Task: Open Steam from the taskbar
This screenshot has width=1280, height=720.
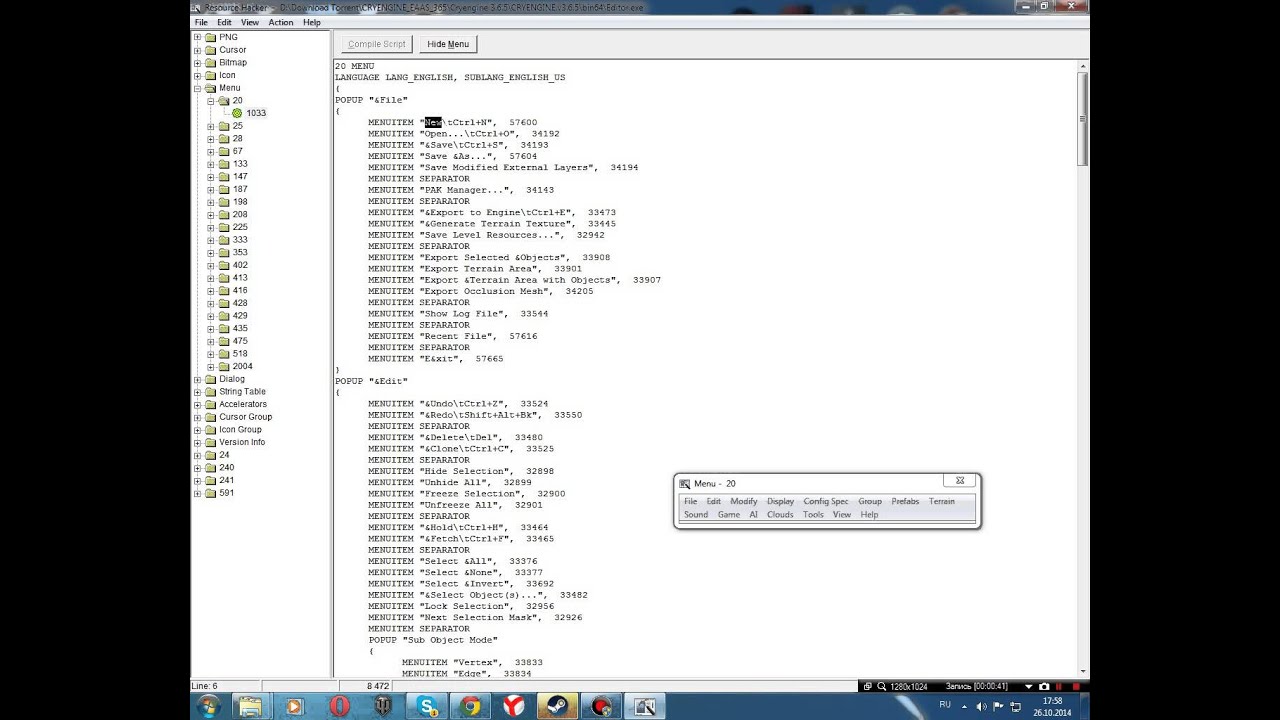Action: pos(557,706)
